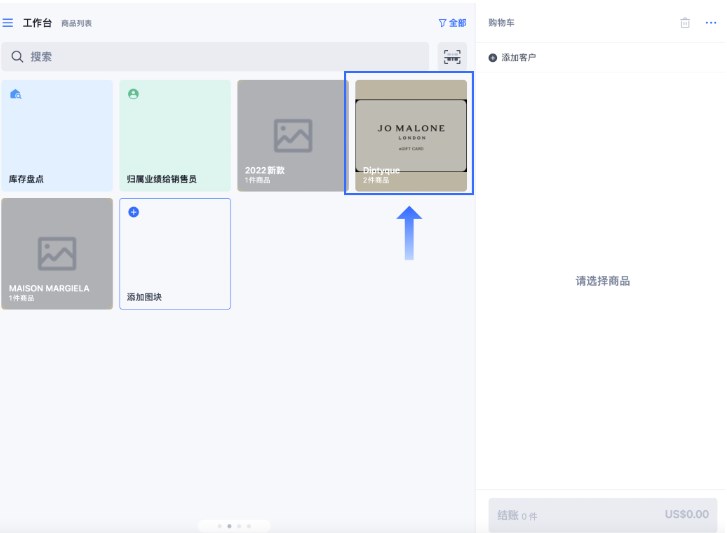
Task: Select the 归属业绩给销售员 tile
Action: coord(175,136)
